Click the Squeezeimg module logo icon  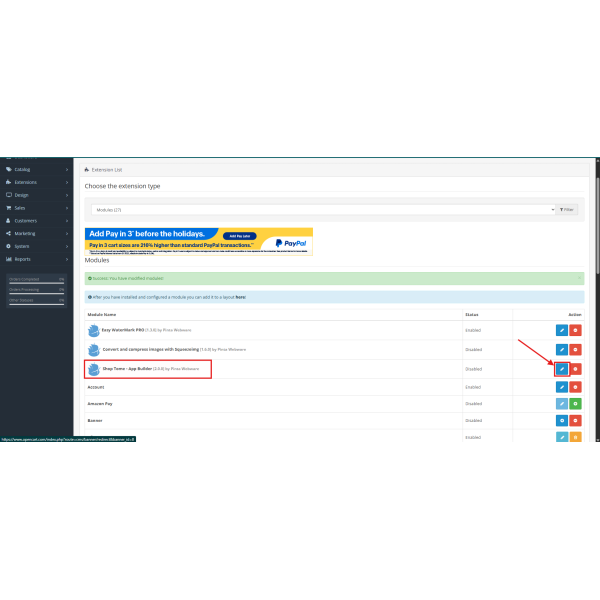(x=93, y=350)
